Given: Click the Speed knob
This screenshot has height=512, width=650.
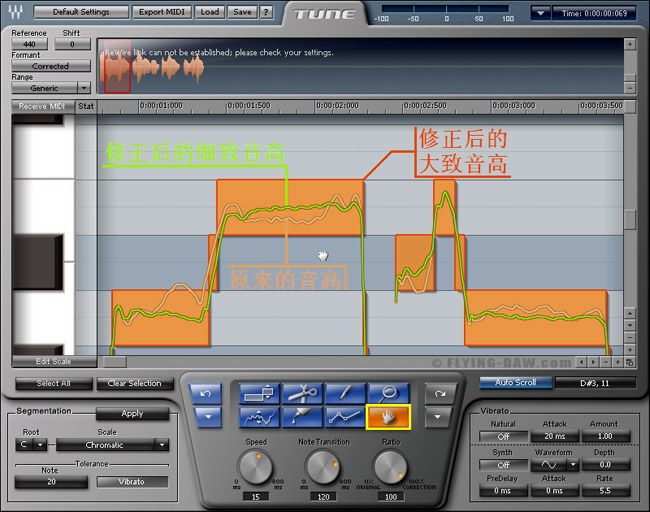Looking at the screenshot, I should 256,468.
